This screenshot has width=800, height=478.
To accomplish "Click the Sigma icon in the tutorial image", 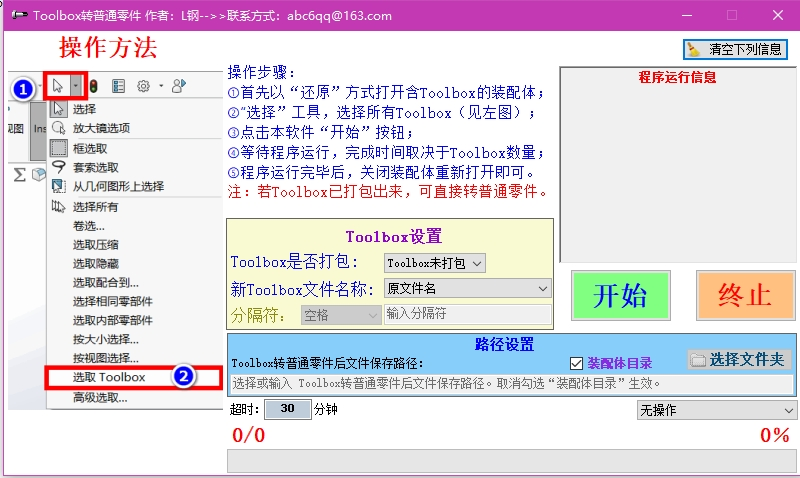I will [x=19, y=175].
